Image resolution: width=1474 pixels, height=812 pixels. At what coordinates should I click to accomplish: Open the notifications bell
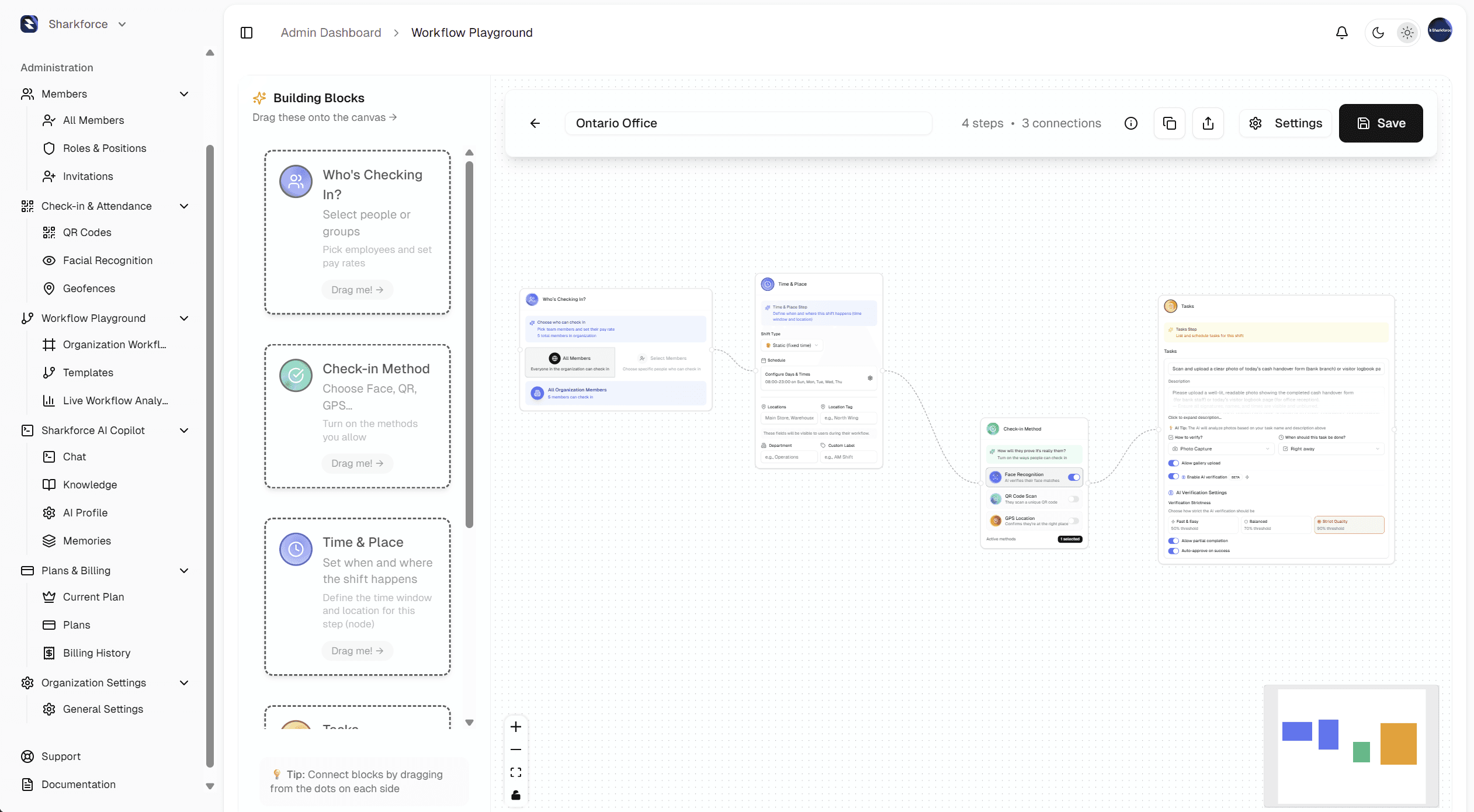tap(1342, 33)
